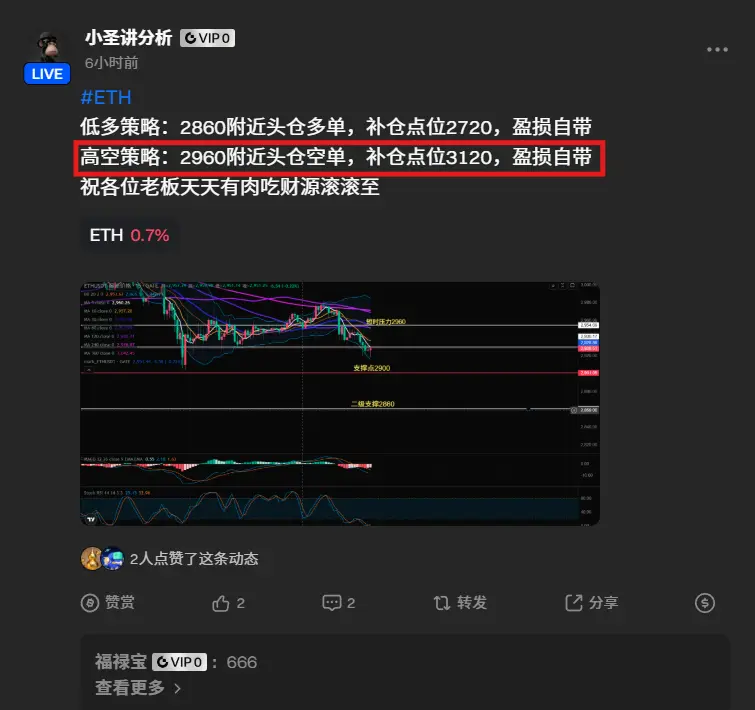Expand 查看更多 comments
Image resolution: width=755 pixels, height=710 pixels.
pyautogui.click(x=130, y=687)
